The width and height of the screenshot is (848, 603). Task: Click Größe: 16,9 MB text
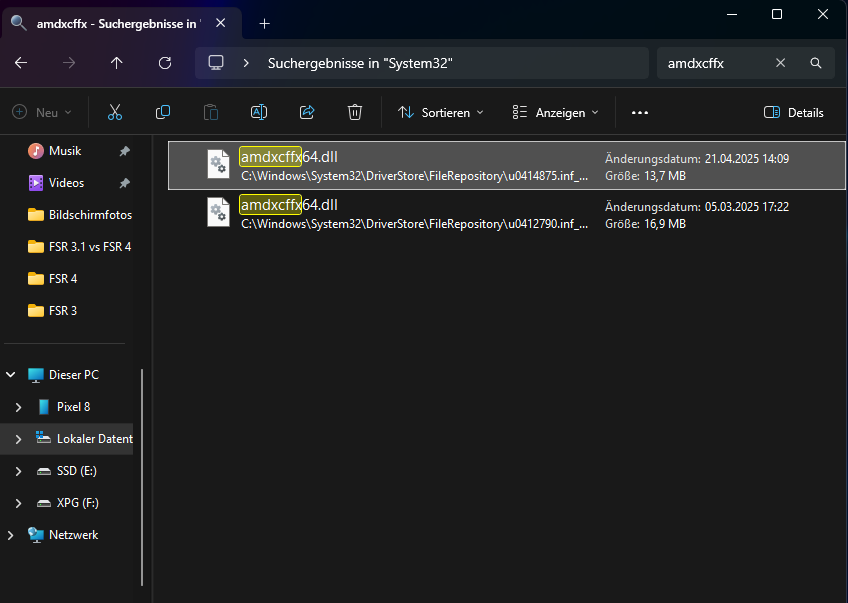point(645,224)
